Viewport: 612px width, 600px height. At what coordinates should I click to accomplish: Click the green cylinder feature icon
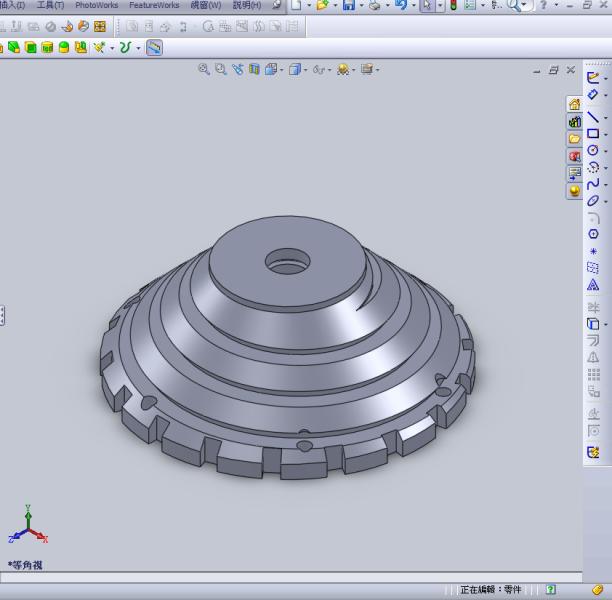coord(47,48)
